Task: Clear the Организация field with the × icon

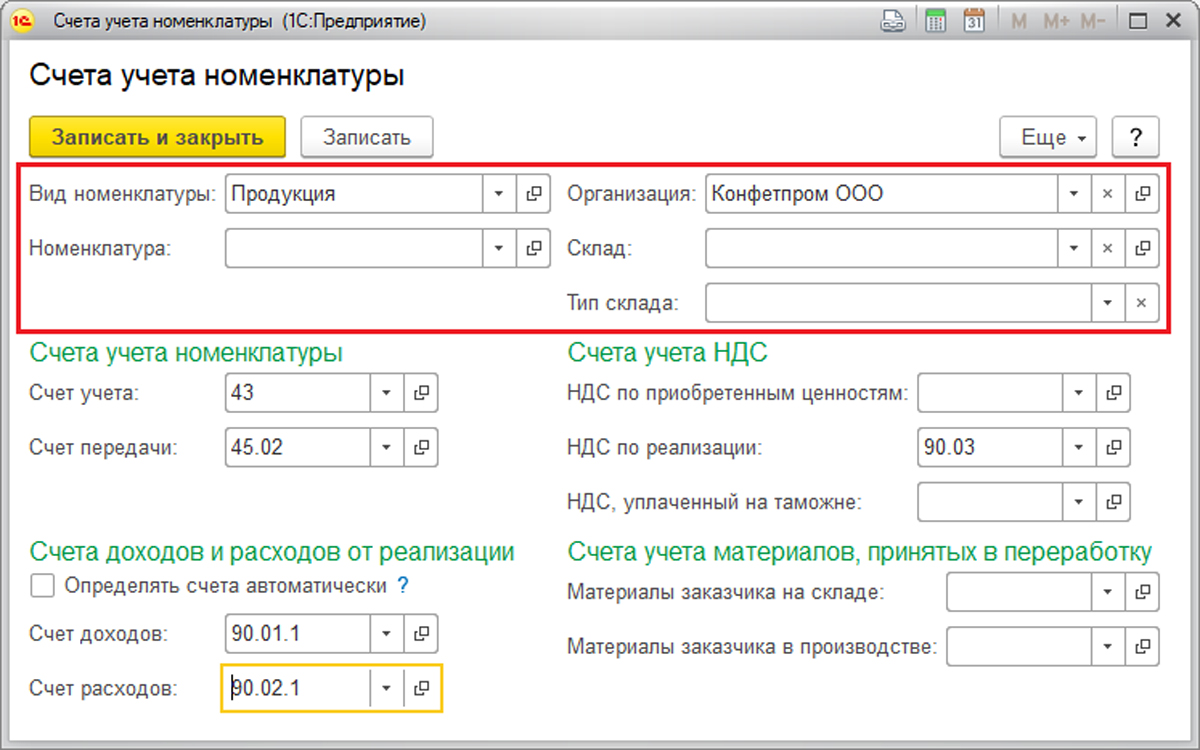Action: [x=1108, y=193]
